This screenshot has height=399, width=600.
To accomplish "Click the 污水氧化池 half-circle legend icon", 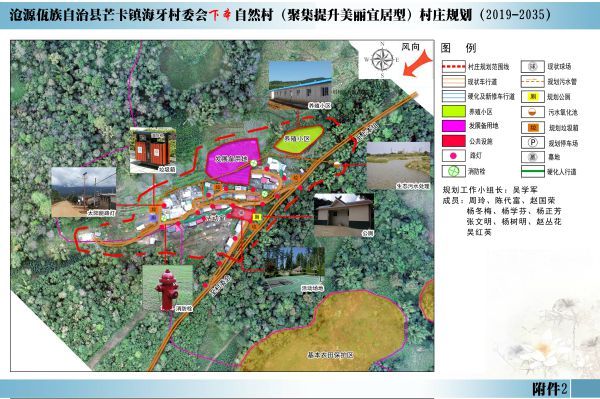I will tap(533, 112).
